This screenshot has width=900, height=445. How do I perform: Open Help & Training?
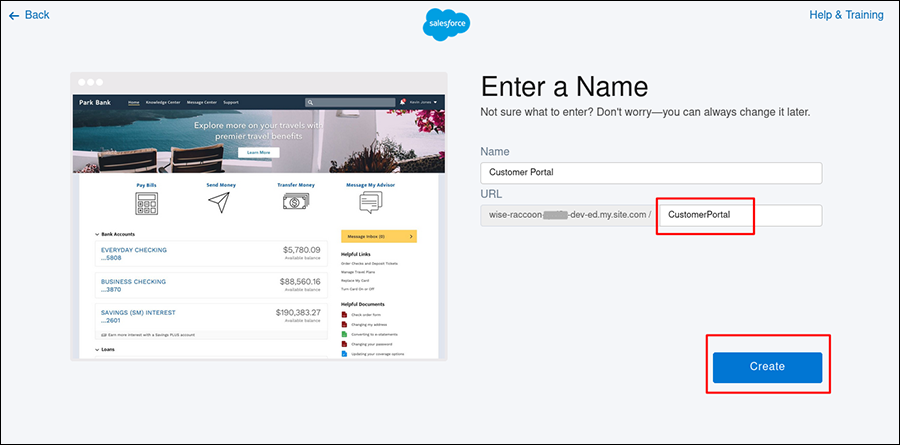tap(846, 15)
